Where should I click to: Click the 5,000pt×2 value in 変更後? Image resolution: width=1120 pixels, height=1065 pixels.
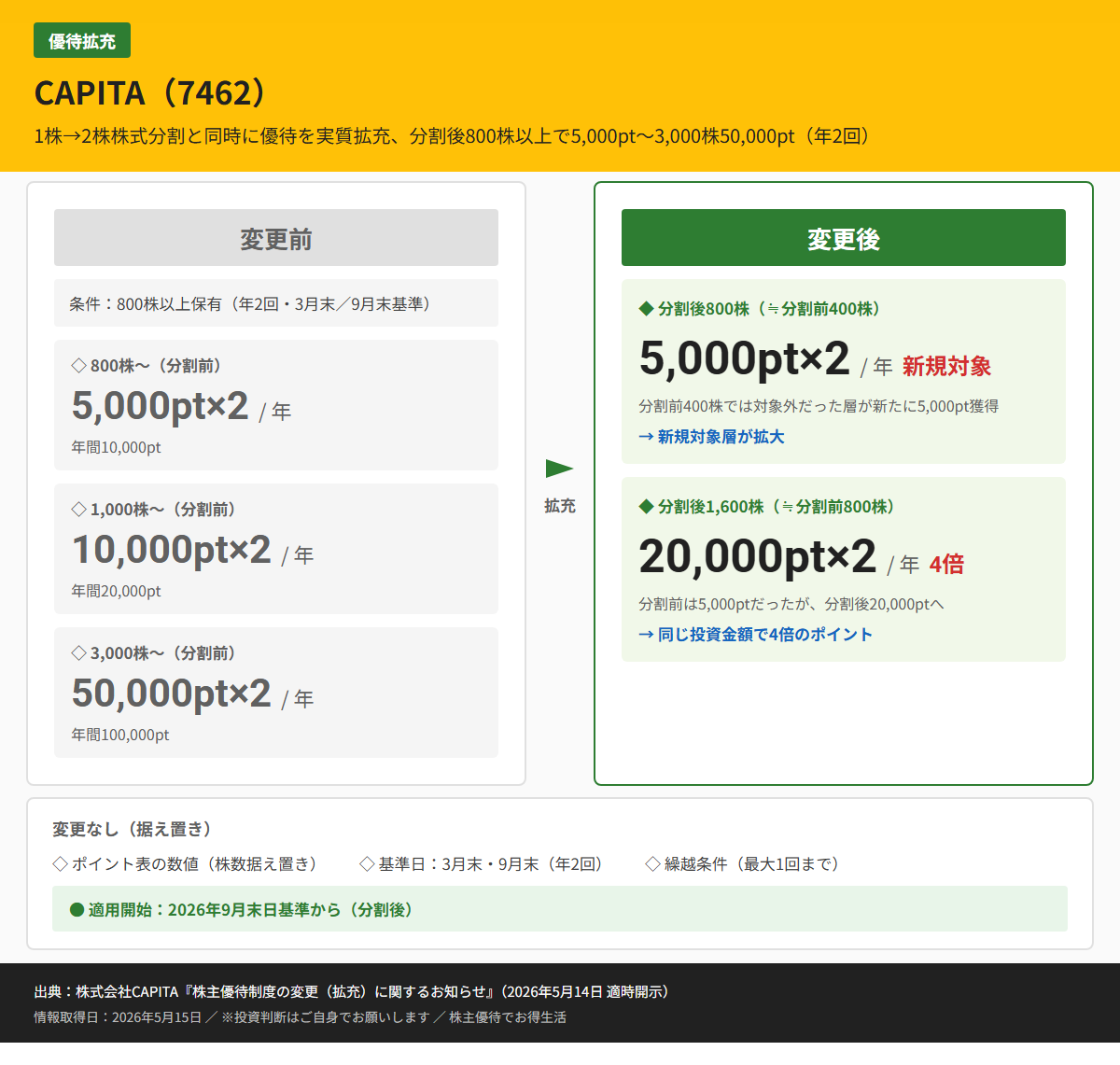[x=745, y=358]
